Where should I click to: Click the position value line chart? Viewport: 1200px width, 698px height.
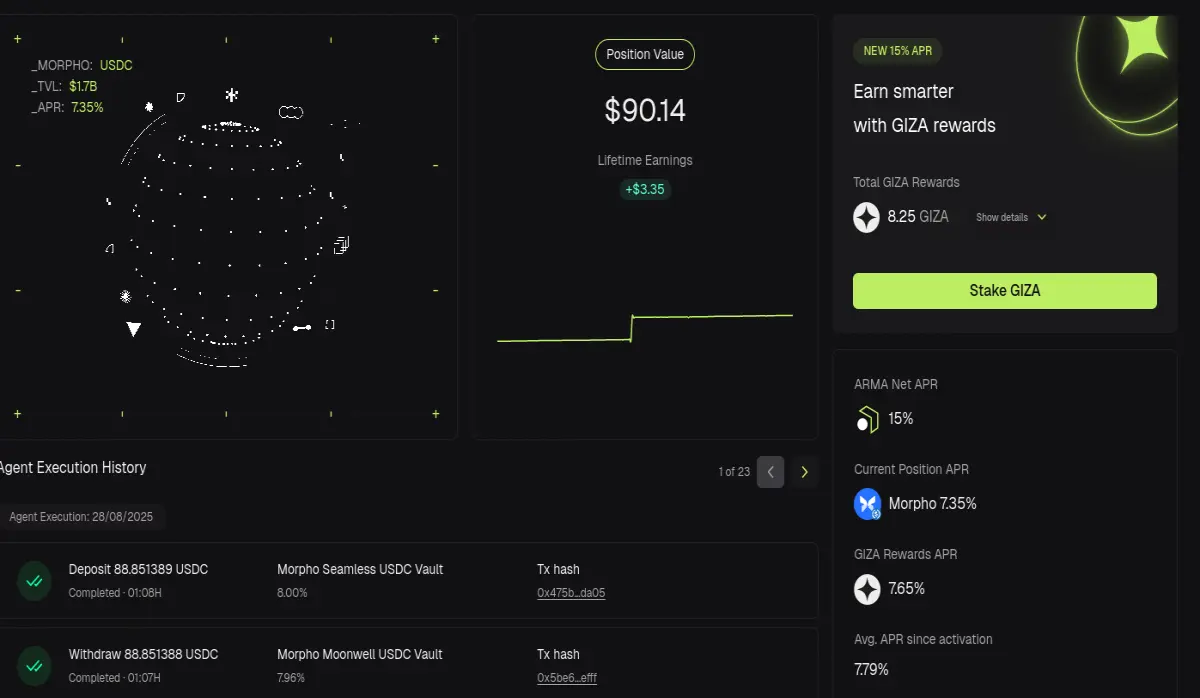645,329
